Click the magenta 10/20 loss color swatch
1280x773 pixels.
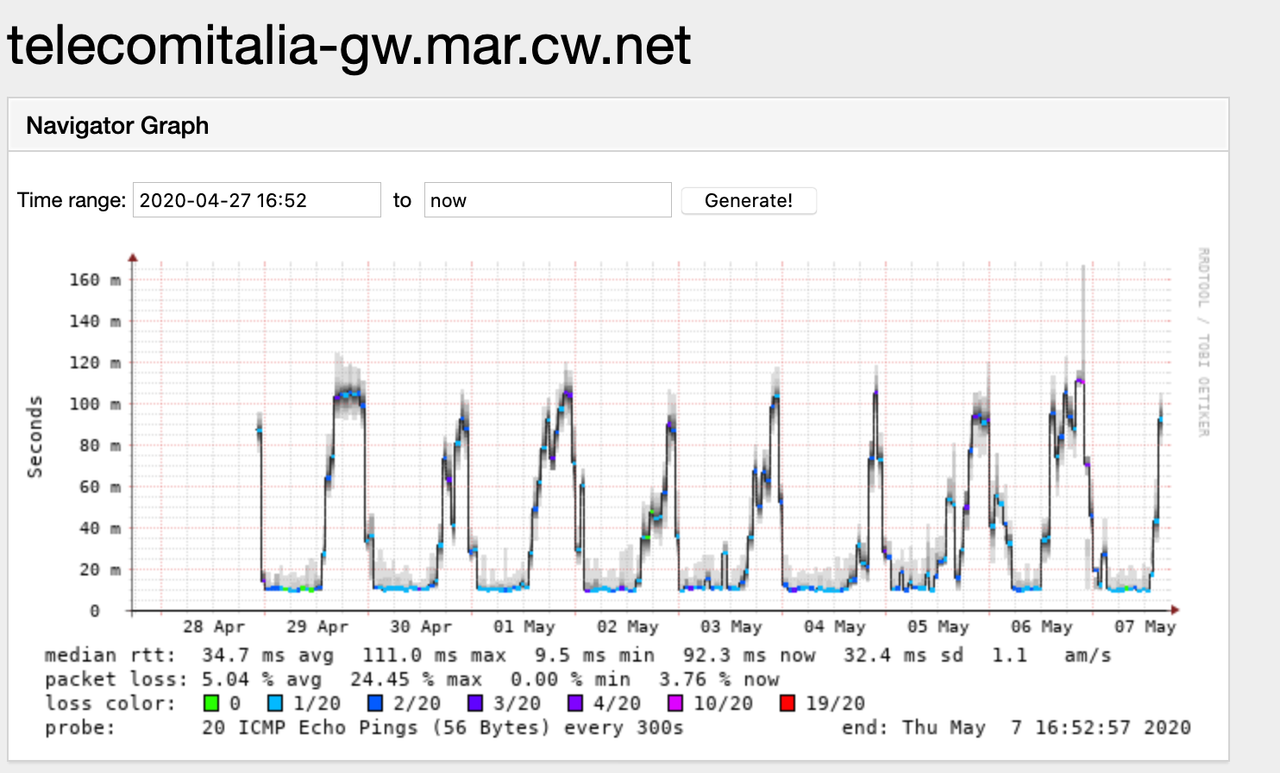(x=675, y=704)
